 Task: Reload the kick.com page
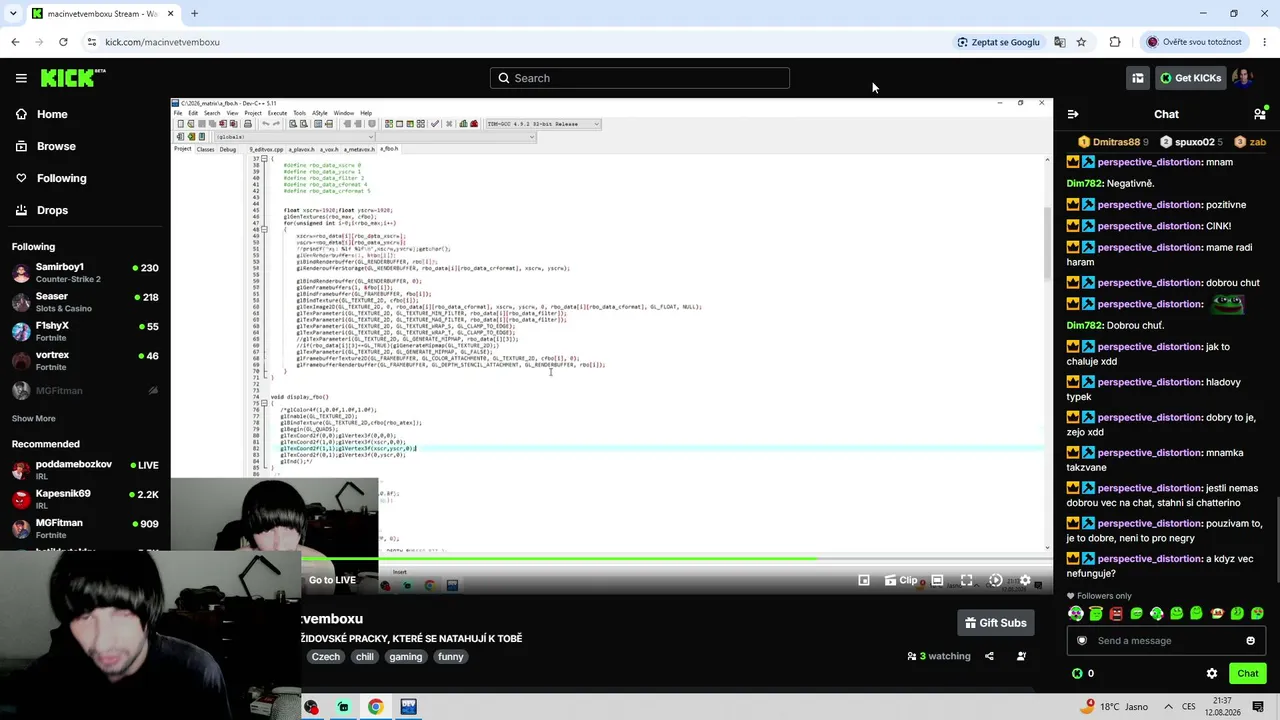63,42
